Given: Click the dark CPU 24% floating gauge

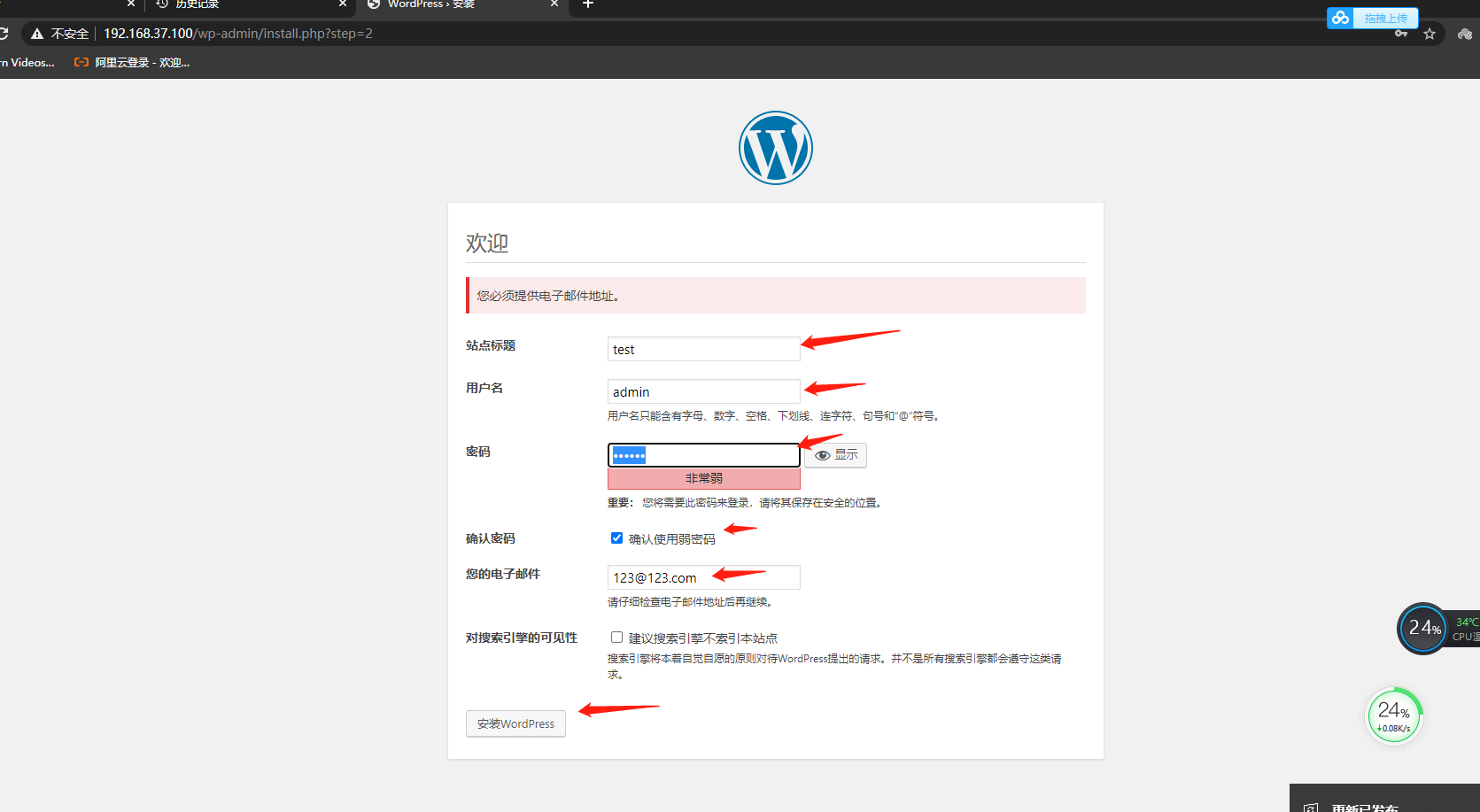Looking at the screenshot, I should click(1423, 628).
